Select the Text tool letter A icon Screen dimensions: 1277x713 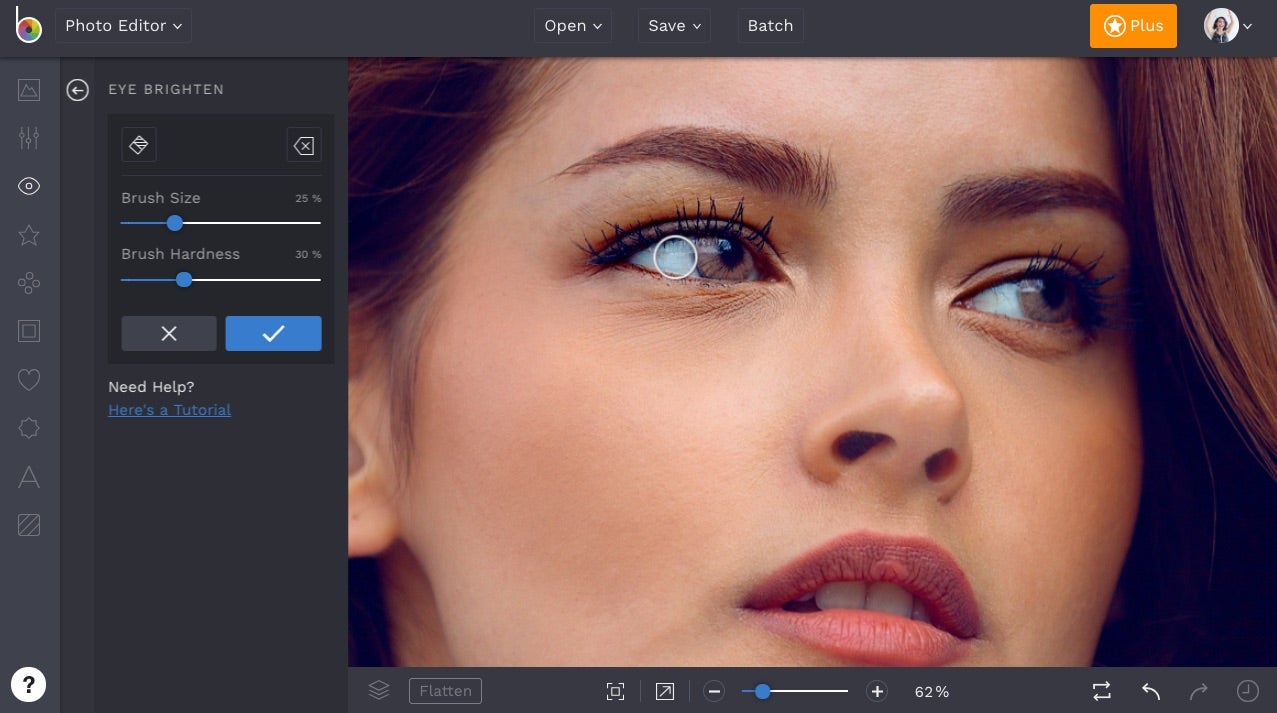click(29, 477)
